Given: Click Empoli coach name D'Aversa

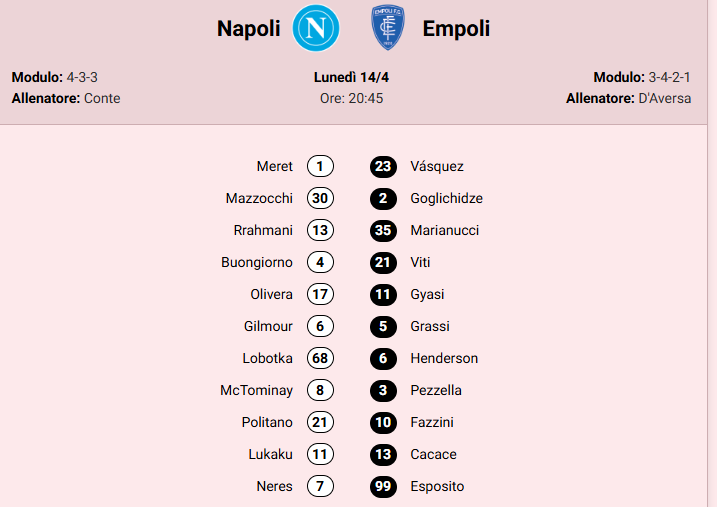Looking at the screenshot, I should [x=664, y=98].
